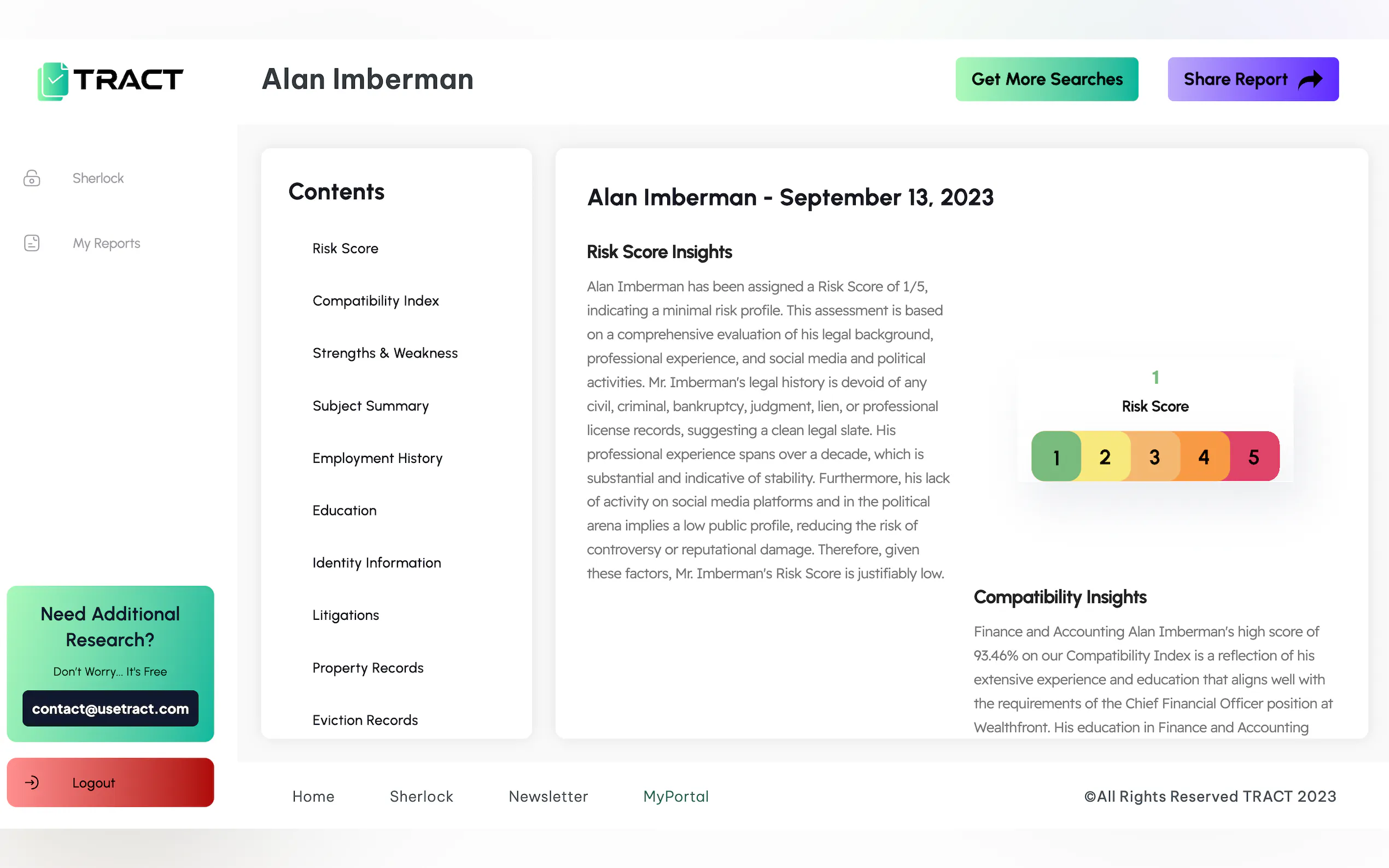
Task: Select the green risk score 1 swatch
Action: (x=1055, y=457)
